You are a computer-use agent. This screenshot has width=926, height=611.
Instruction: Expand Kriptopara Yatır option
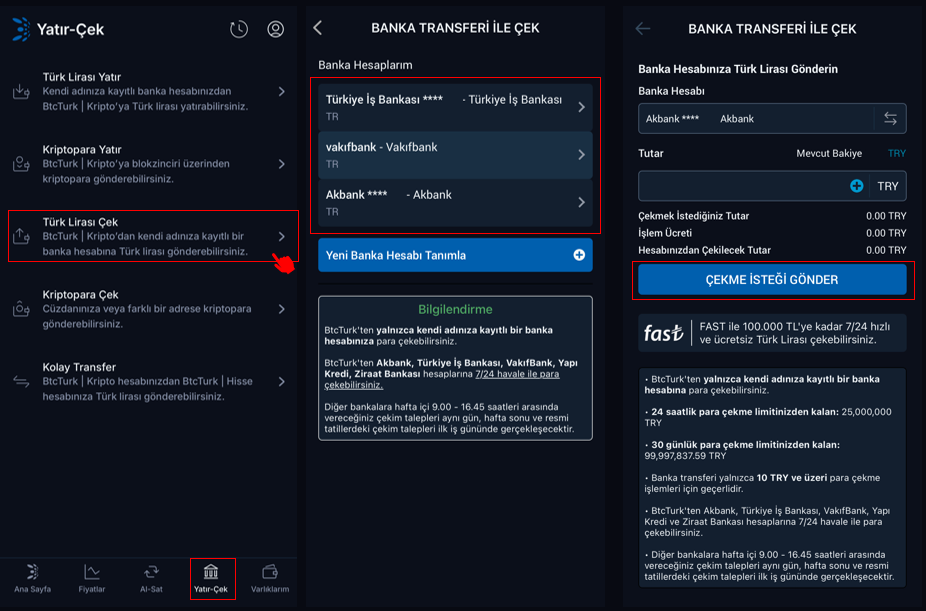pyautogui.click(x=150, y=164)
